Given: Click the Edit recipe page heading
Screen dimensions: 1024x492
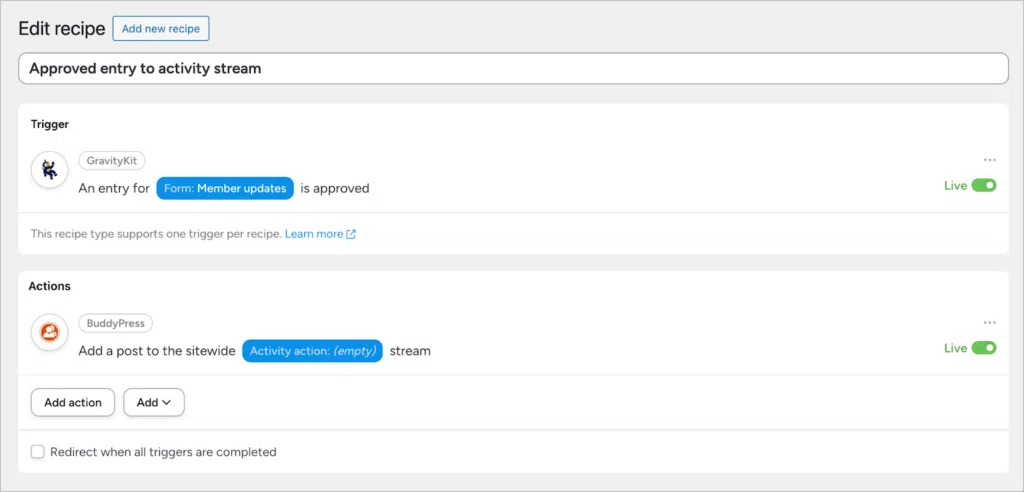Looking at the screenshot, I should click(x=61, y=29).
